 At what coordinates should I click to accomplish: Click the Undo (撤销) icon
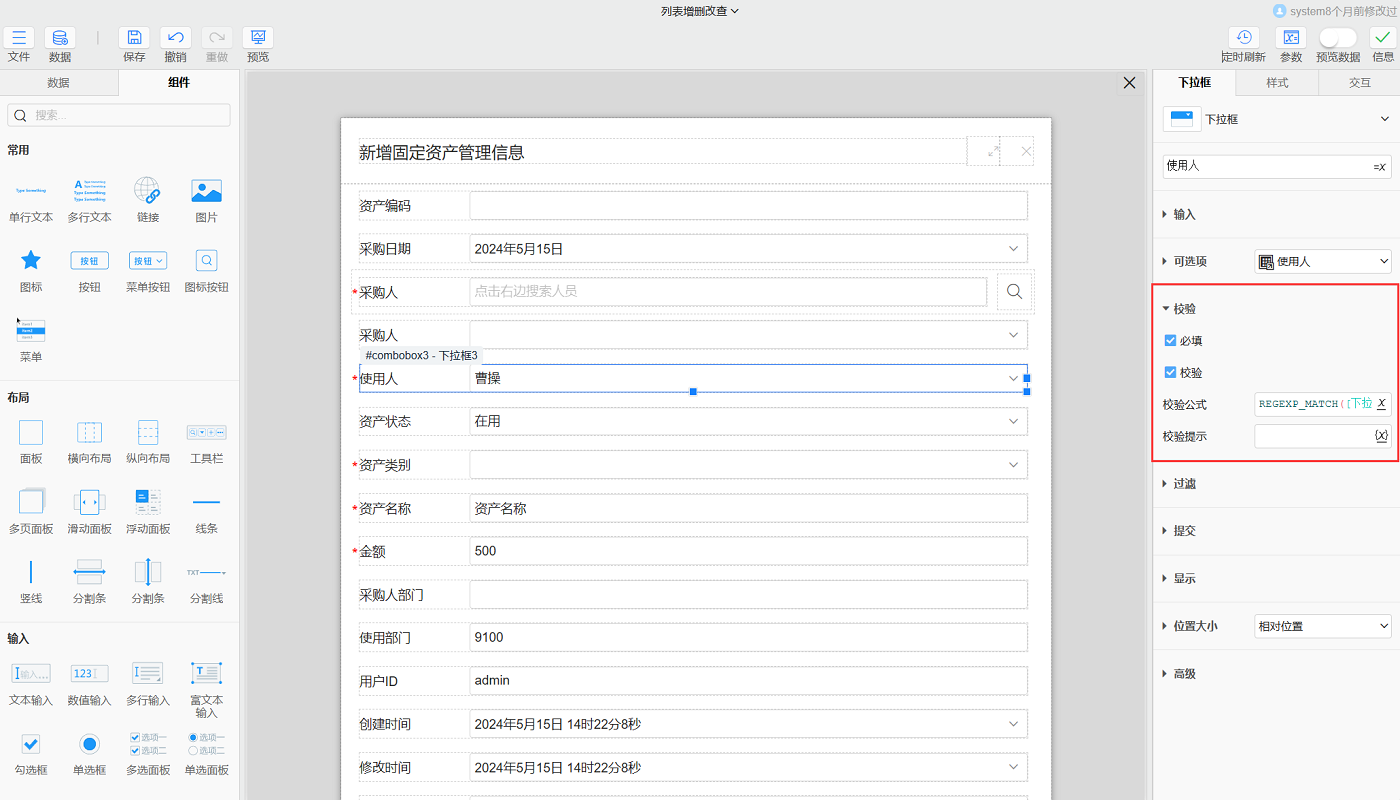point(175,38)
